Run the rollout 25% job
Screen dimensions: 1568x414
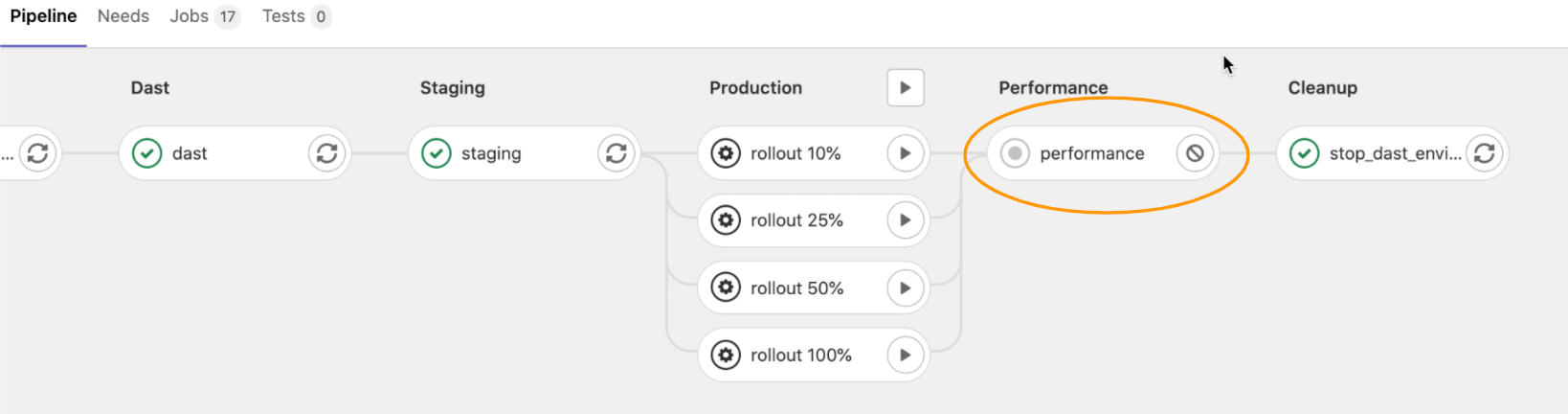pyautogui.click(x=905, y=220)
